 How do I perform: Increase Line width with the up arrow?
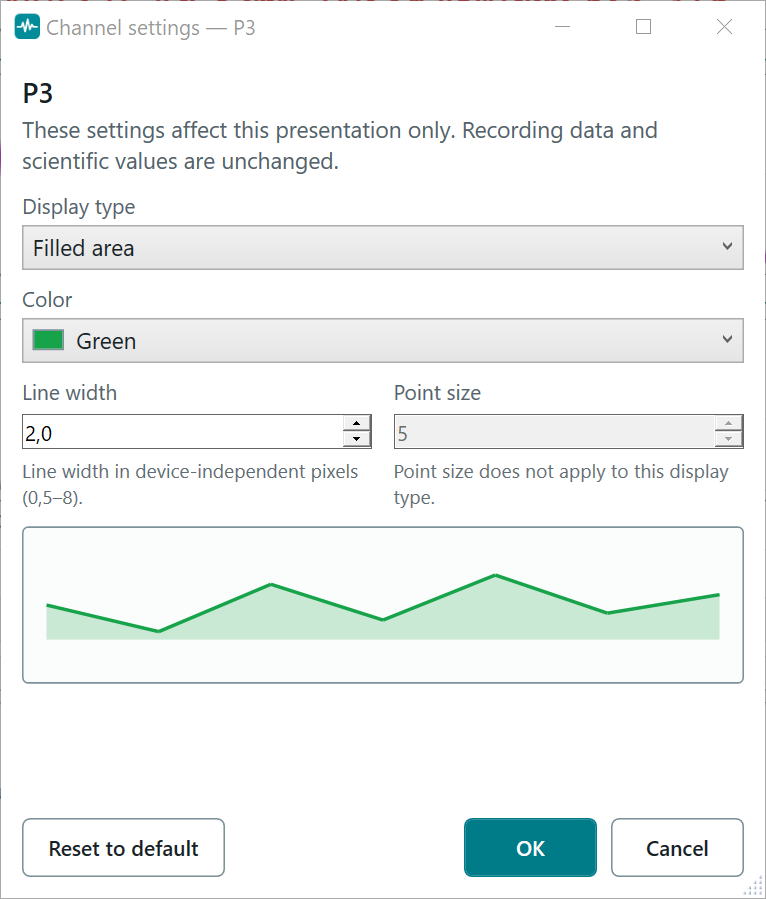[x=357, y=423]
